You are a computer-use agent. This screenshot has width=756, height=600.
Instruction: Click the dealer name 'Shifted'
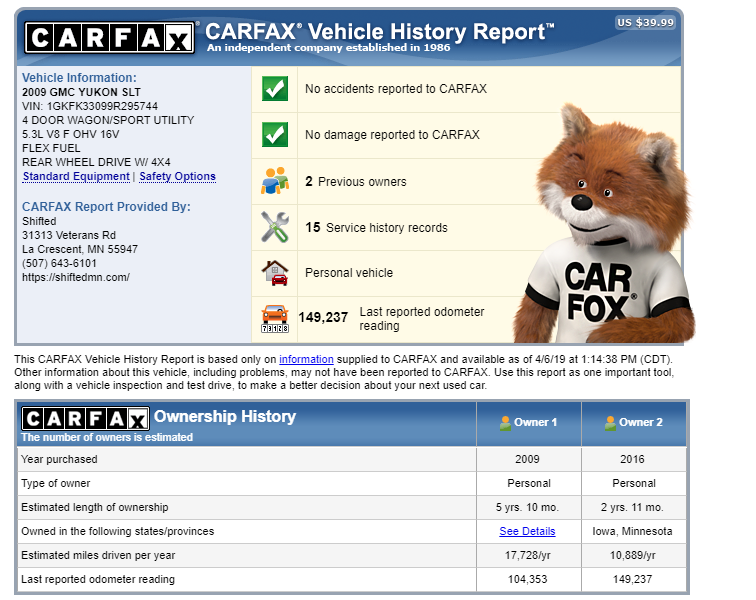(39, 221)
